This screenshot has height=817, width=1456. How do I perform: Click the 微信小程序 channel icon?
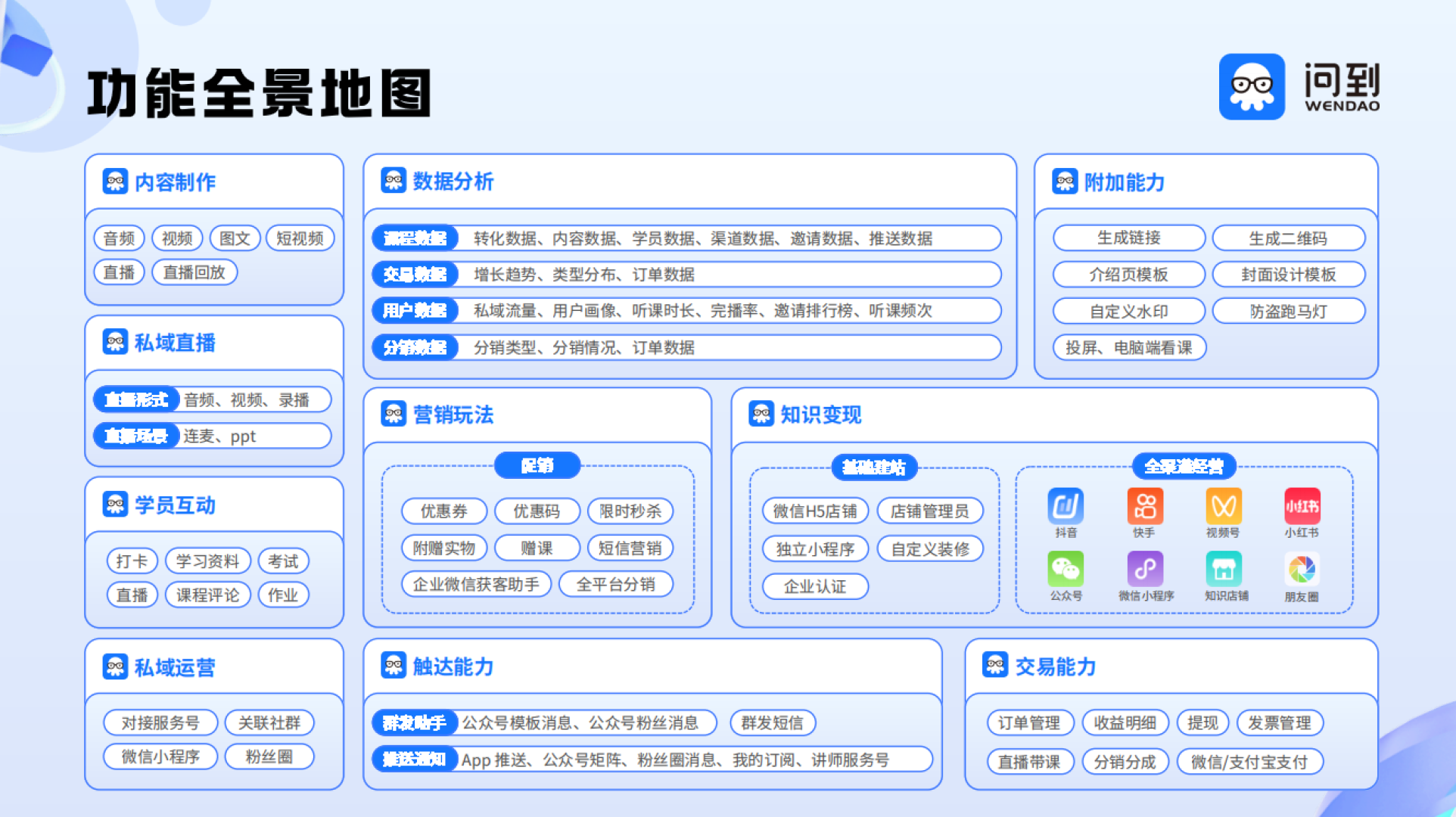(1145, 569)
